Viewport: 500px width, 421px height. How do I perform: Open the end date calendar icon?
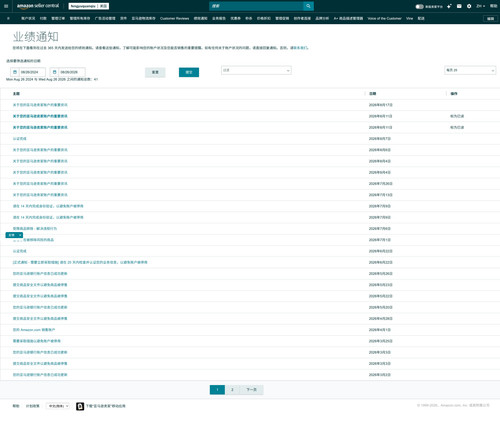pos(54,72)
